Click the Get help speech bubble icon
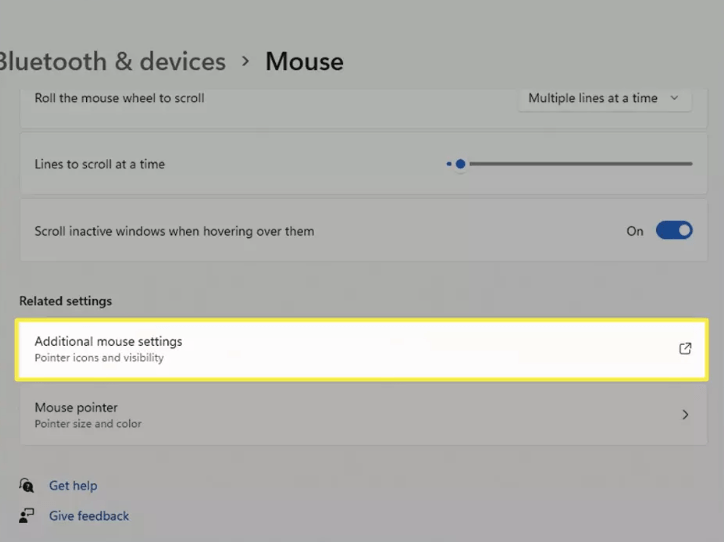 (x=26, y=485)
